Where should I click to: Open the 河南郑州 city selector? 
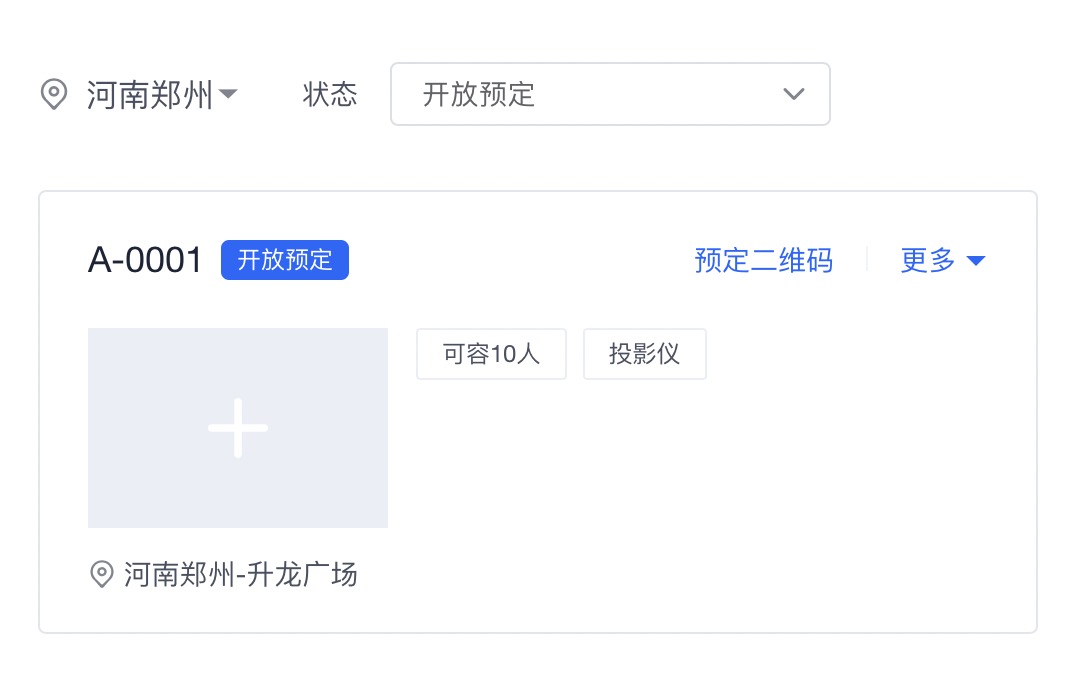[150, 95]
